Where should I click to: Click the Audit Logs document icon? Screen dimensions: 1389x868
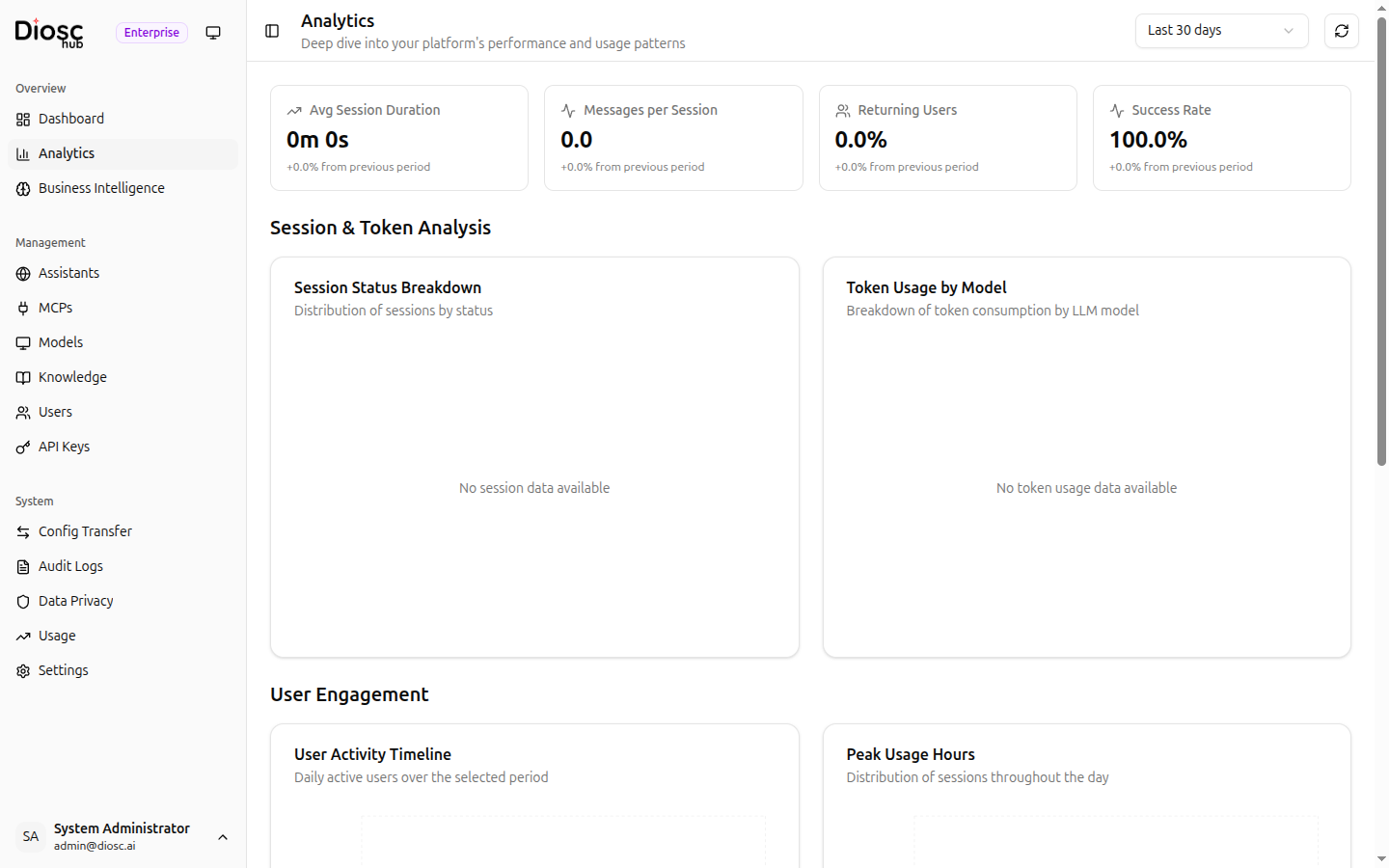pyautogui.click(x=23, y=567)
